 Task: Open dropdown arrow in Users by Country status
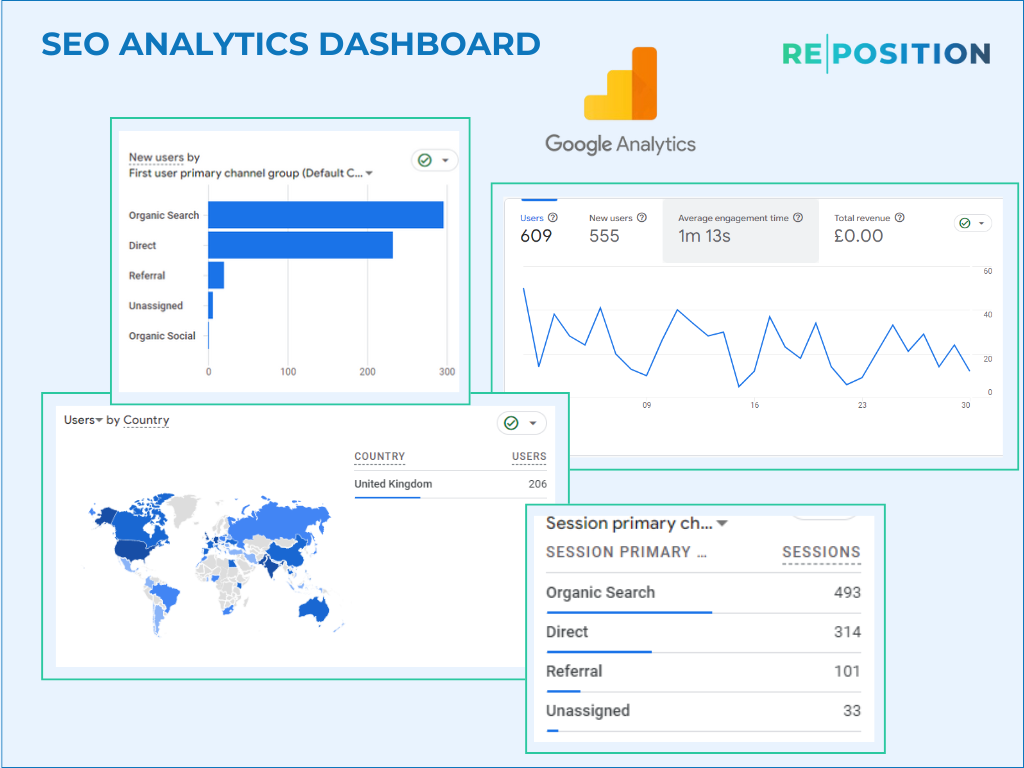click(x=533, y=423)
